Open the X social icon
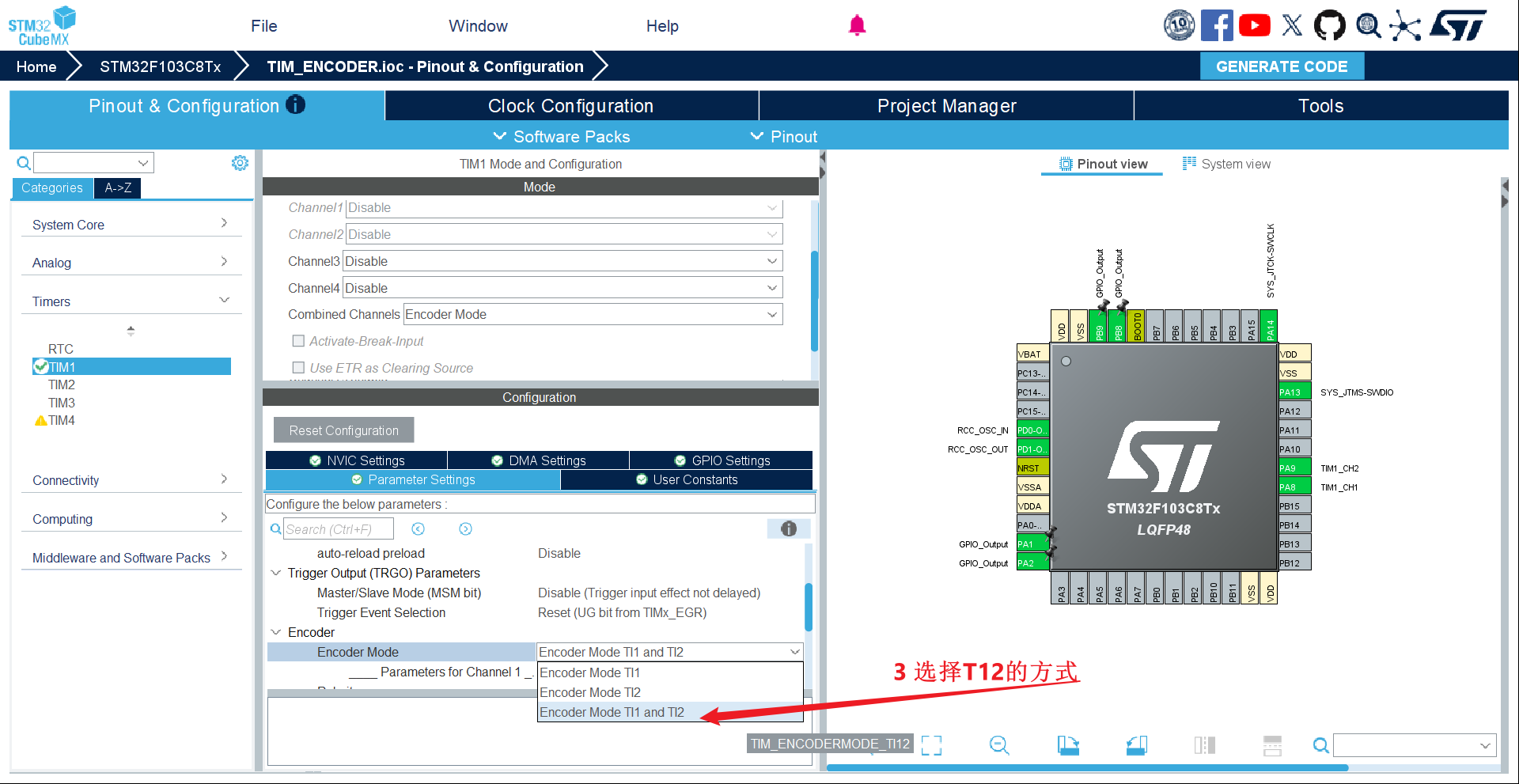Image resolution: width=1519 pixels, height=784 pixels. pos(1292,25)
